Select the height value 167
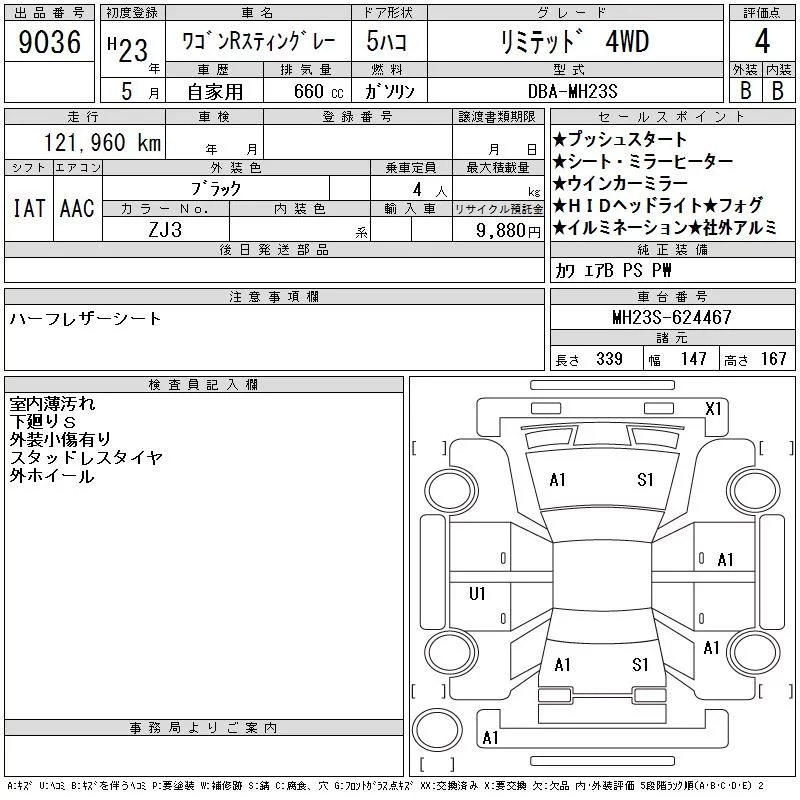The height and width of the screenshot is (800, 800). (x=773, y=359)
